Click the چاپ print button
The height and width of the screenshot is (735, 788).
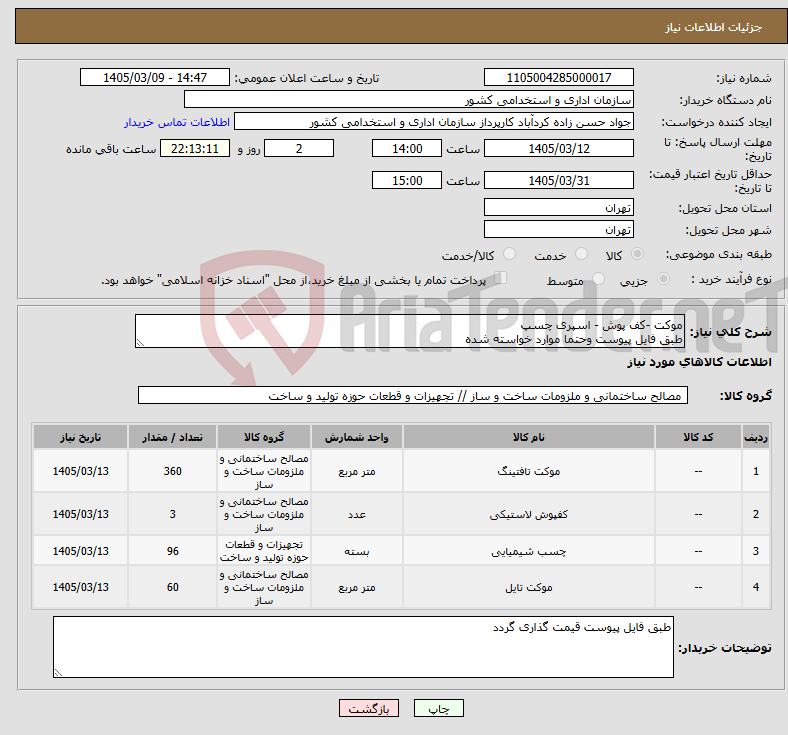[439, 708]
